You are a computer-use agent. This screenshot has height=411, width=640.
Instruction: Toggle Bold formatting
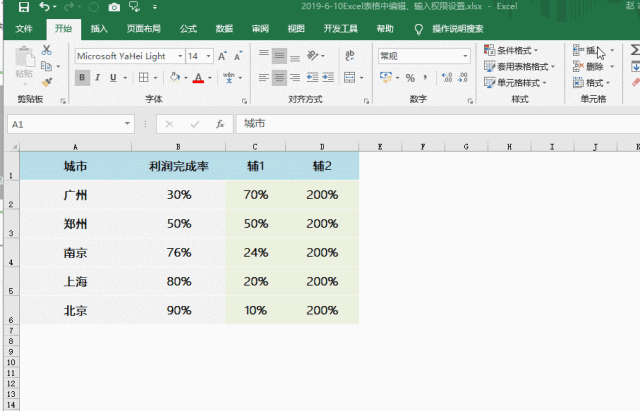coord(83,77)
